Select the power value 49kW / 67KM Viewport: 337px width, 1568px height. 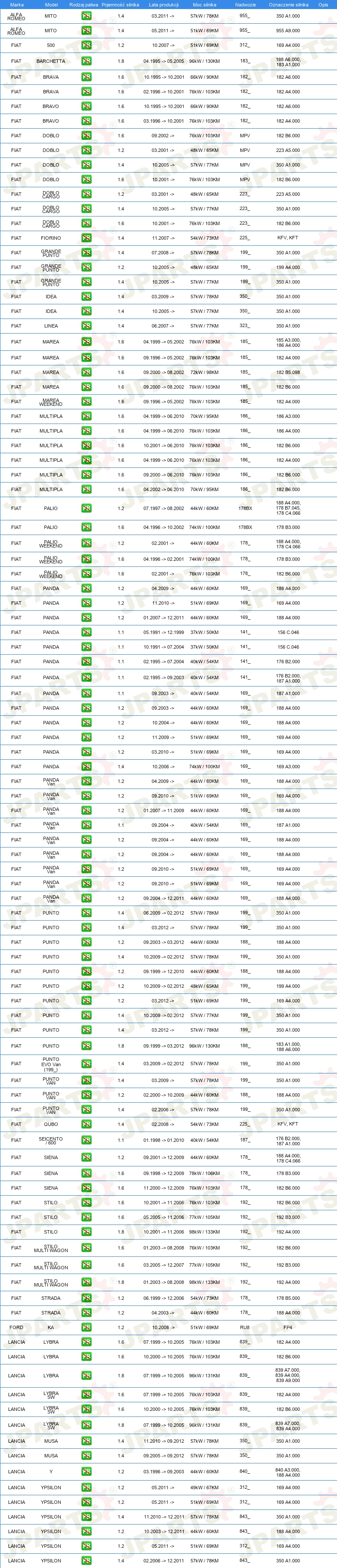(x=204, y=1488)
